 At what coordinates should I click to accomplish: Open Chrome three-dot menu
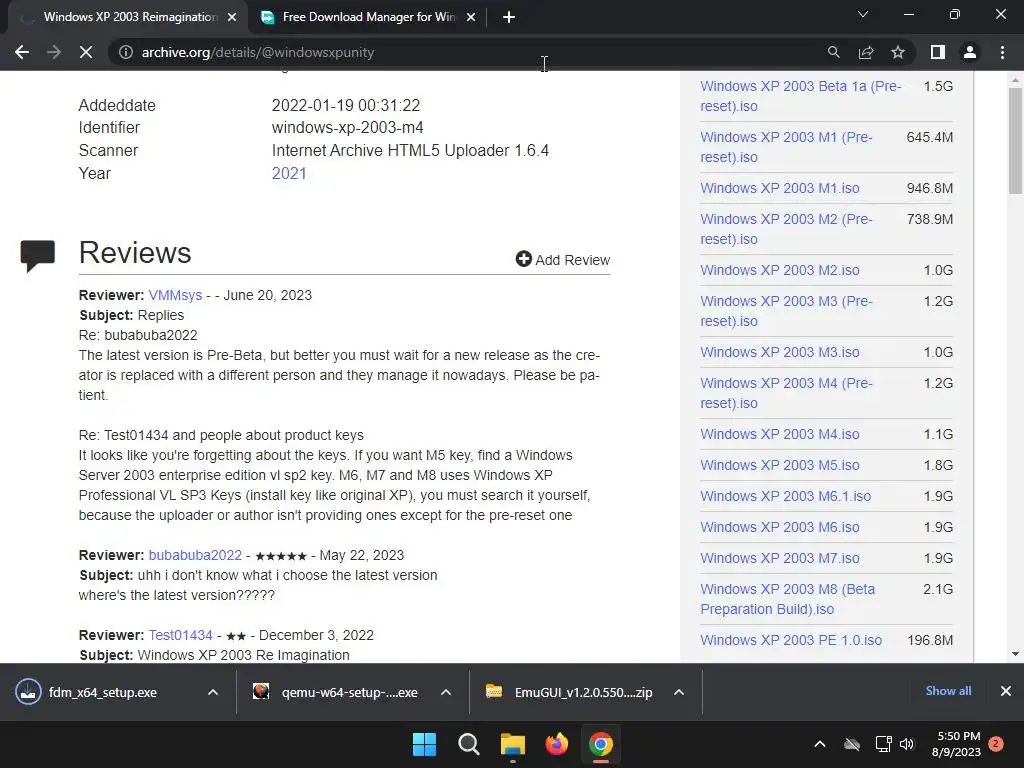(1002, 52)
